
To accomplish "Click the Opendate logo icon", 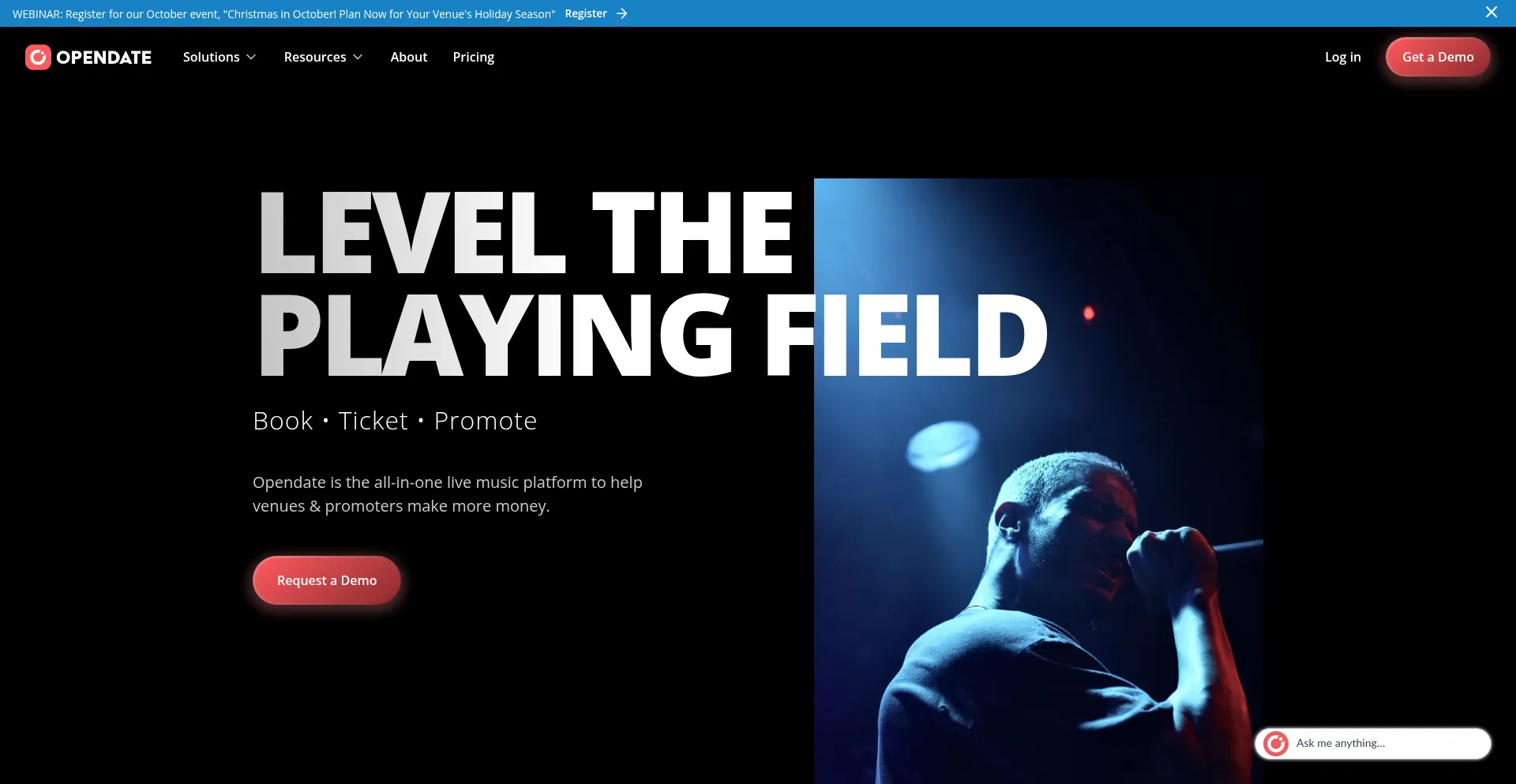I will click(38, 57).
